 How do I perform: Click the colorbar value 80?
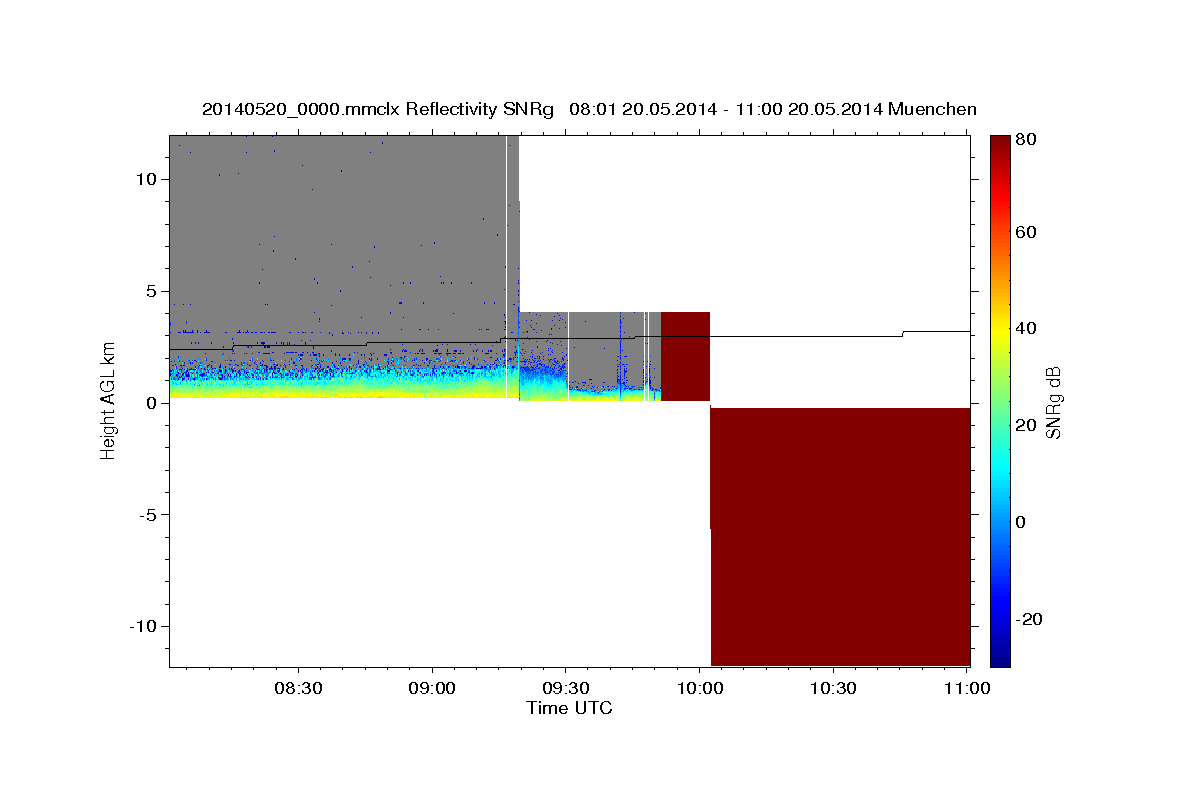point(1026,139)
